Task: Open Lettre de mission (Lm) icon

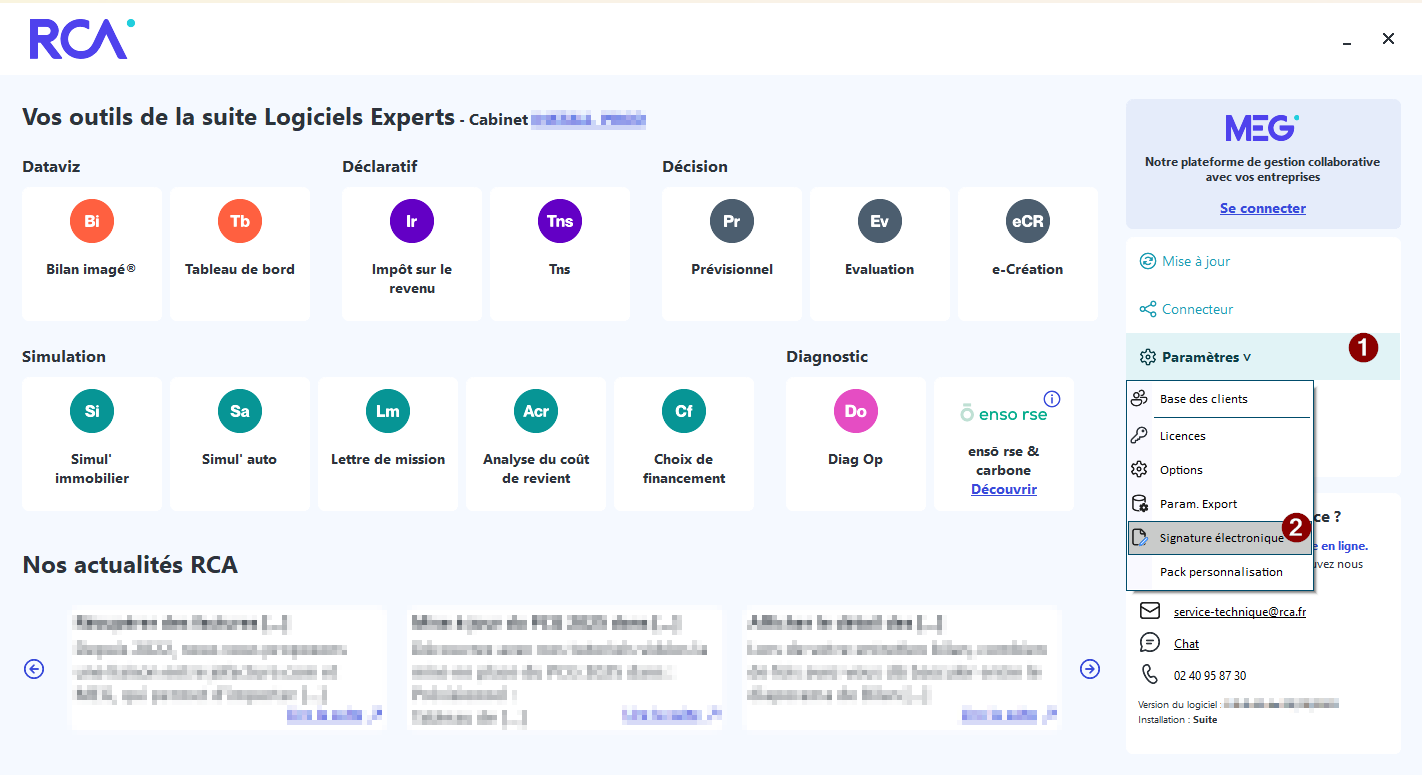Action: (388, 411)
